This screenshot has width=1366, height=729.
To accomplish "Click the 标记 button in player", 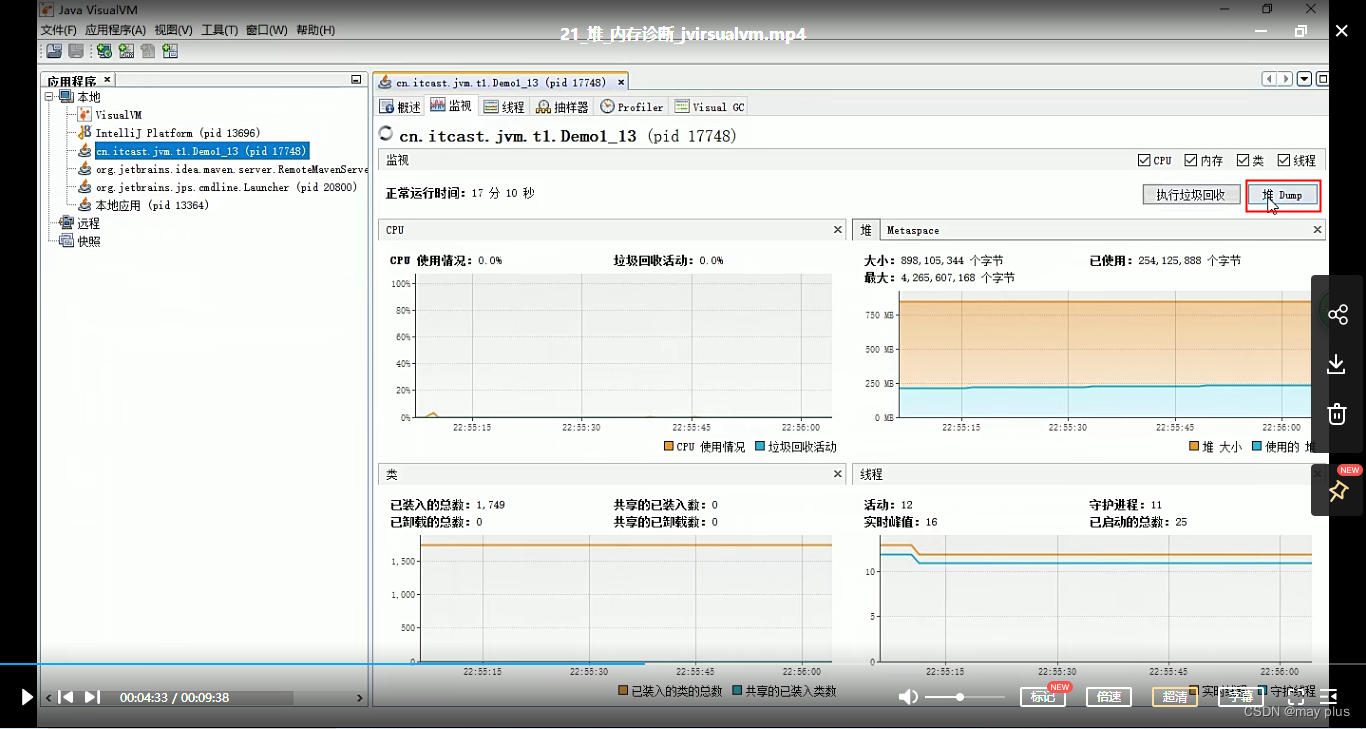I will pos(1043,697).
